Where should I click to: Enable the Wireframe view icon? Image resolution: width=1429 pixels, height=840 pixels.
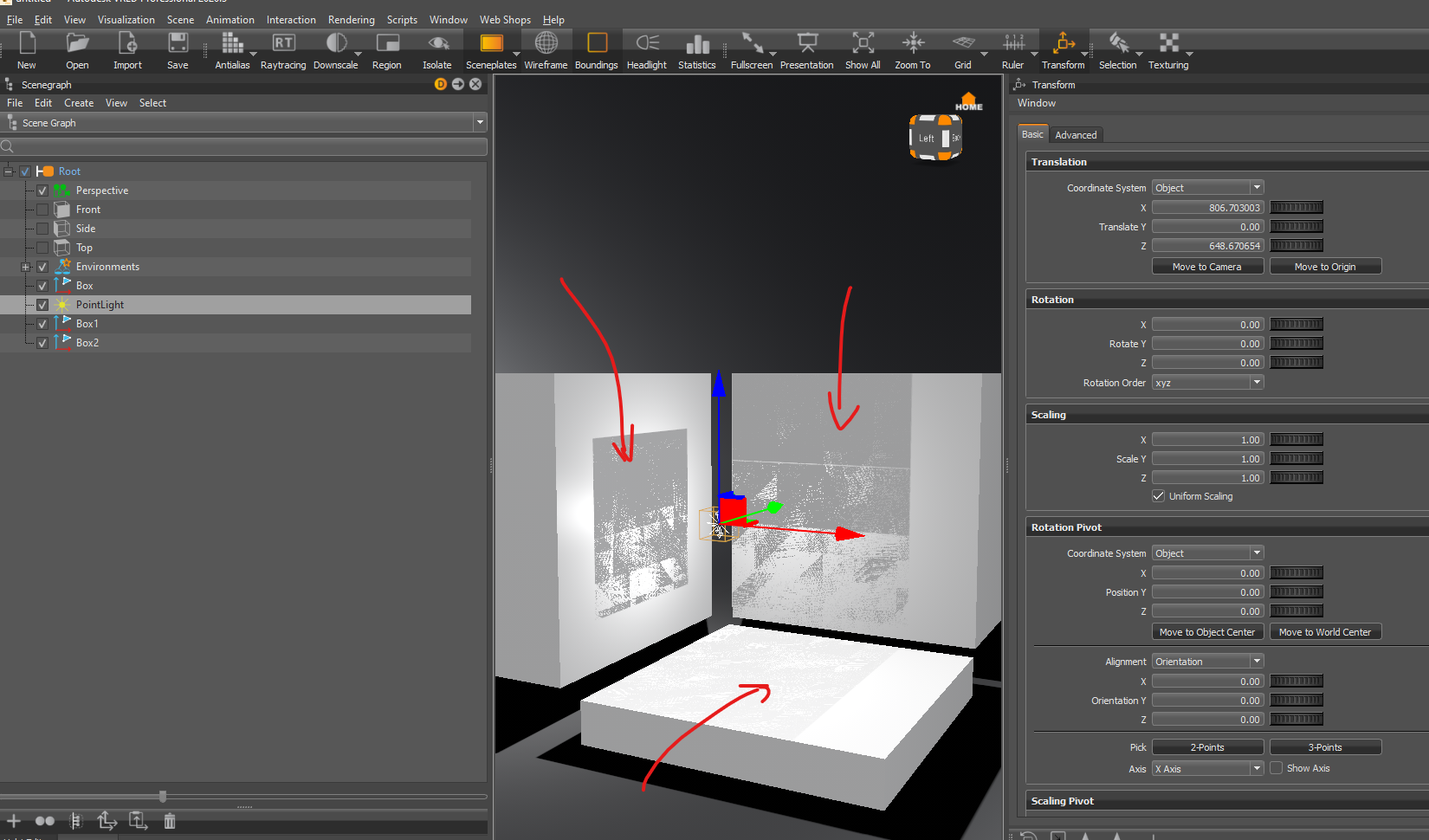point(546,42)
